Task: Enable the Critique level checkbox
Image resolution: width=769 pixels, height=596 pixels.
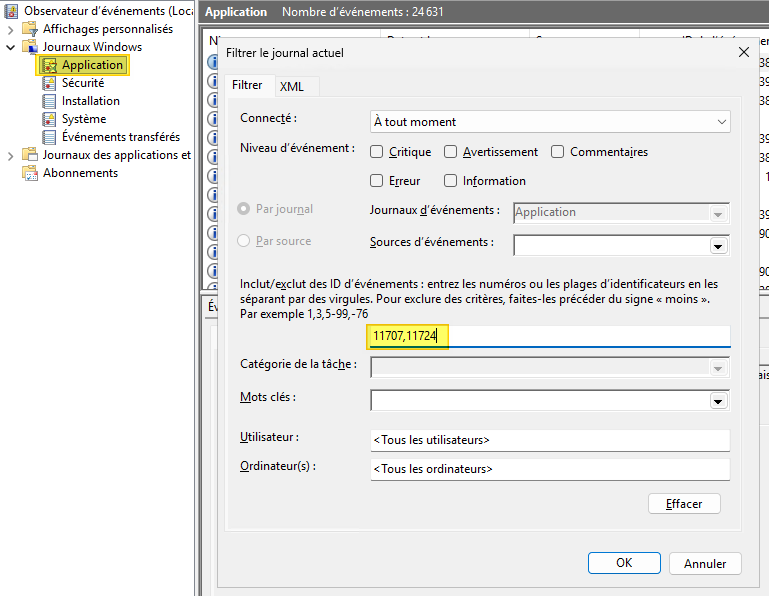Action: (377, 152)
